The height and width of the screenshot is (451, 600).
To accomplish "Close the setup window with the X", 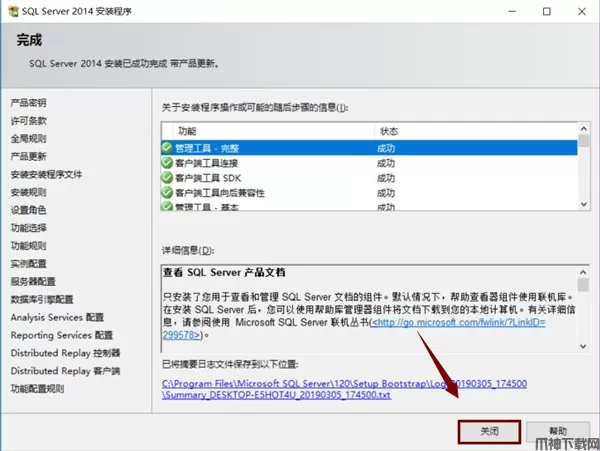I will click(582, 11).
